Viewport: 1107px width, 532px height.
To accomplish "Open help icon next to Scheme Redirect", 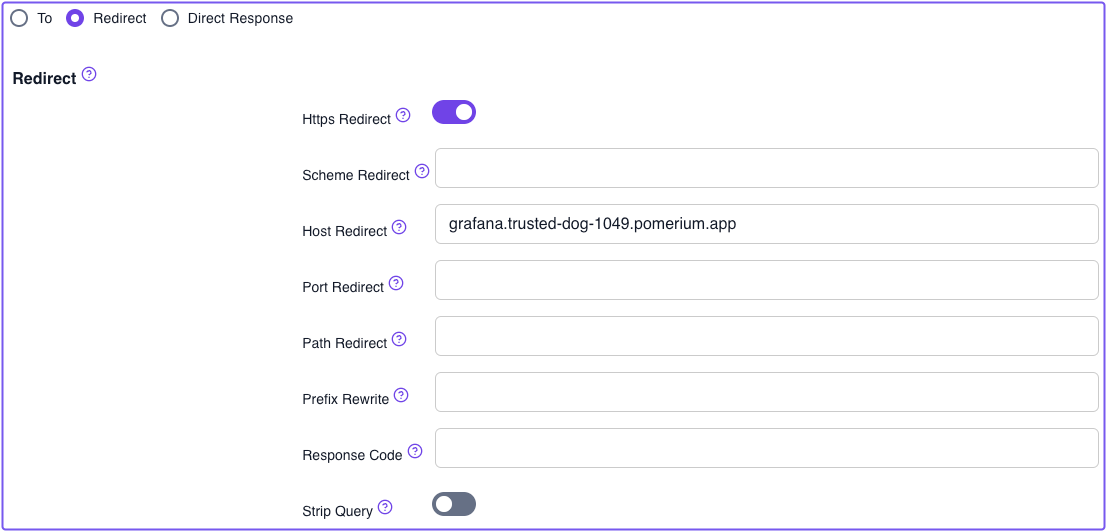I will point(422,171).
